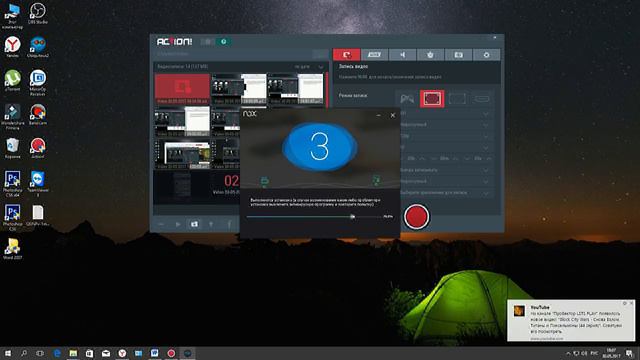Click the play button in Action! bottom toolbar
The width and height of the screenshot is (640, 360).
click(x=178, y=224)
